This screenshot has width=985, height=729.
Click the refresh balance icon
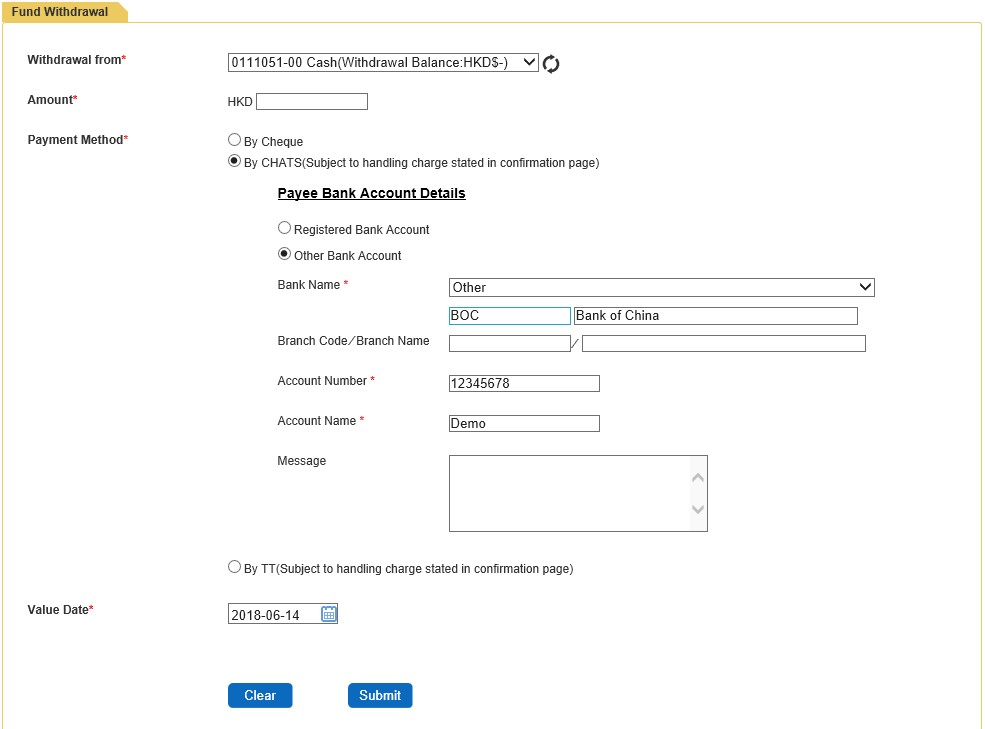[x=551, y=63]
